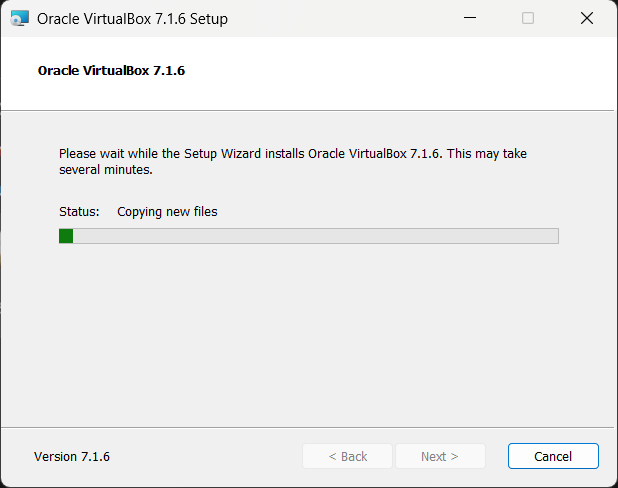618x488 pixels.
Task: Click the VirtualBox installer icon in title bar
Action: click(x=20, y=18)
